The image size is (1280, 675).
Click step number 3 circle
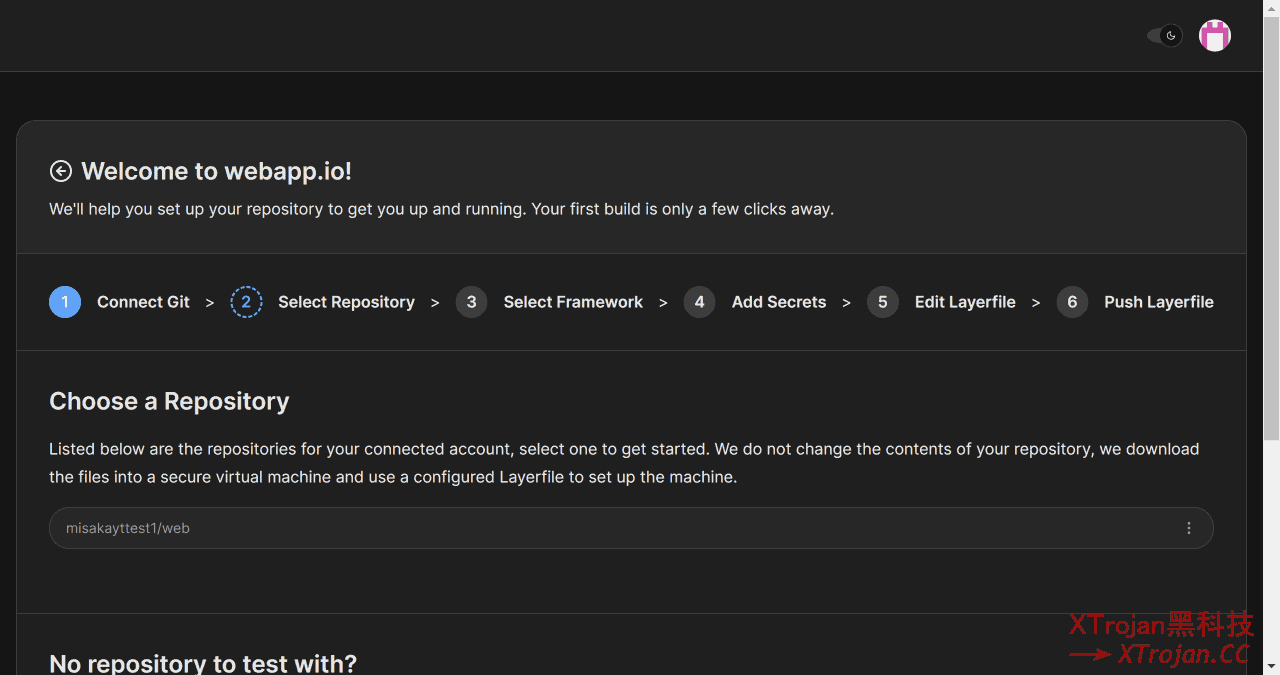pyautogui.click(x=471, y=302)
